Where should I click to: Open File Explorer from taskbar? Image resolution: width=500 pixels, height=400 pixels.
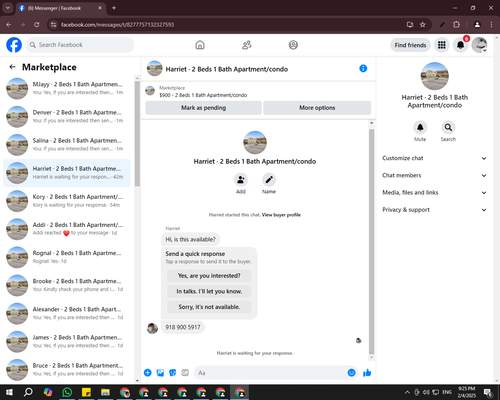click(105, 392)
